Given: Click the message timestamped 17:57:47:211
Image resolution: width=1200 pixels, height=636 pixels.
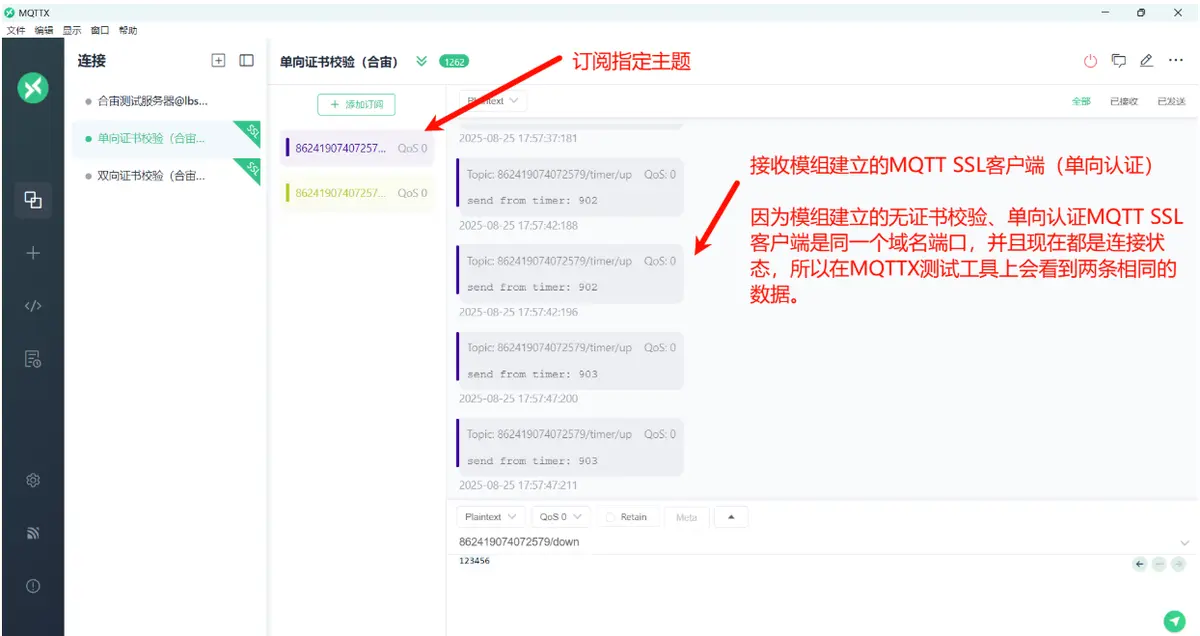Looking at the screenshot, I should pyautogui.click(x=570, y=447).
